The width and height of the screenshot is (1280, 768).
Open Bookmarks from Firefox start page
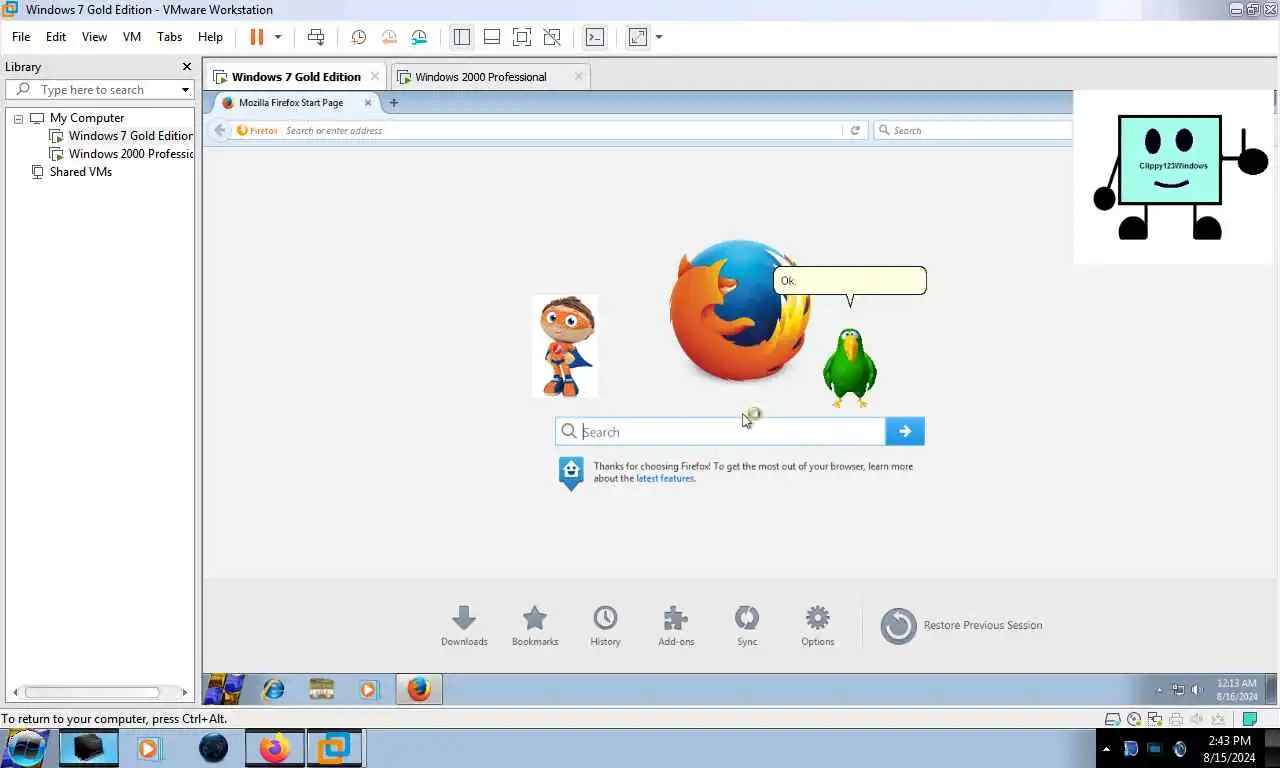tap(535, 626)
